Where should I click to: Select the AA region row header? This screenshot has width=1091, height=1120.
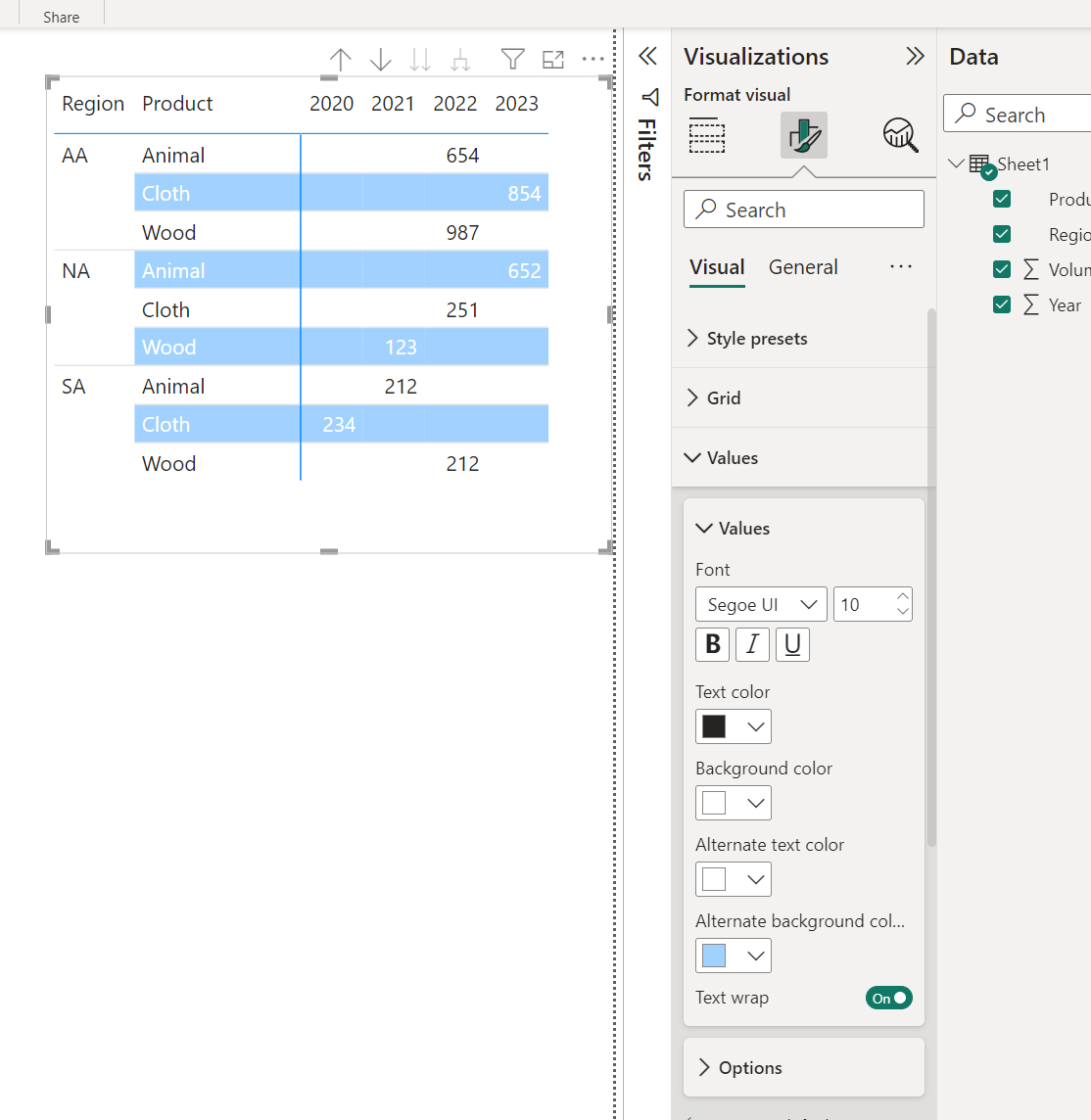pos(75,156)
